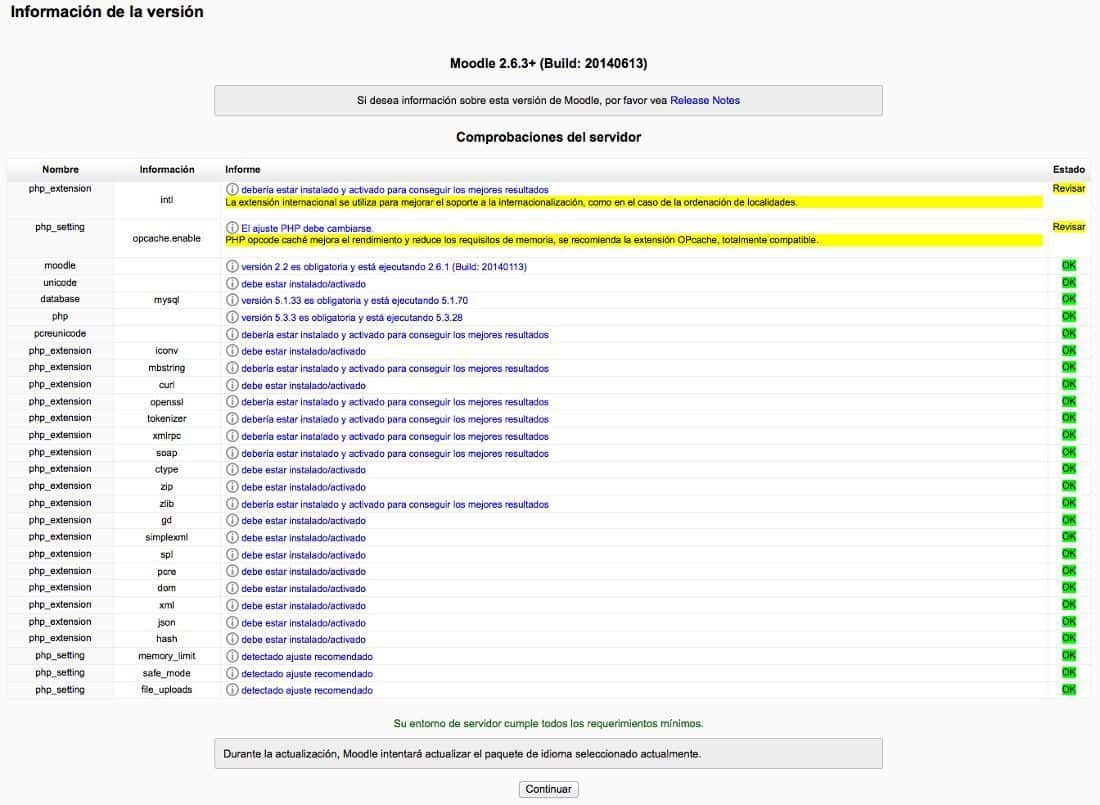Click the yellow OPcache recommendation text
Screen dimensions: 1100x805
(x=522, y=241)
